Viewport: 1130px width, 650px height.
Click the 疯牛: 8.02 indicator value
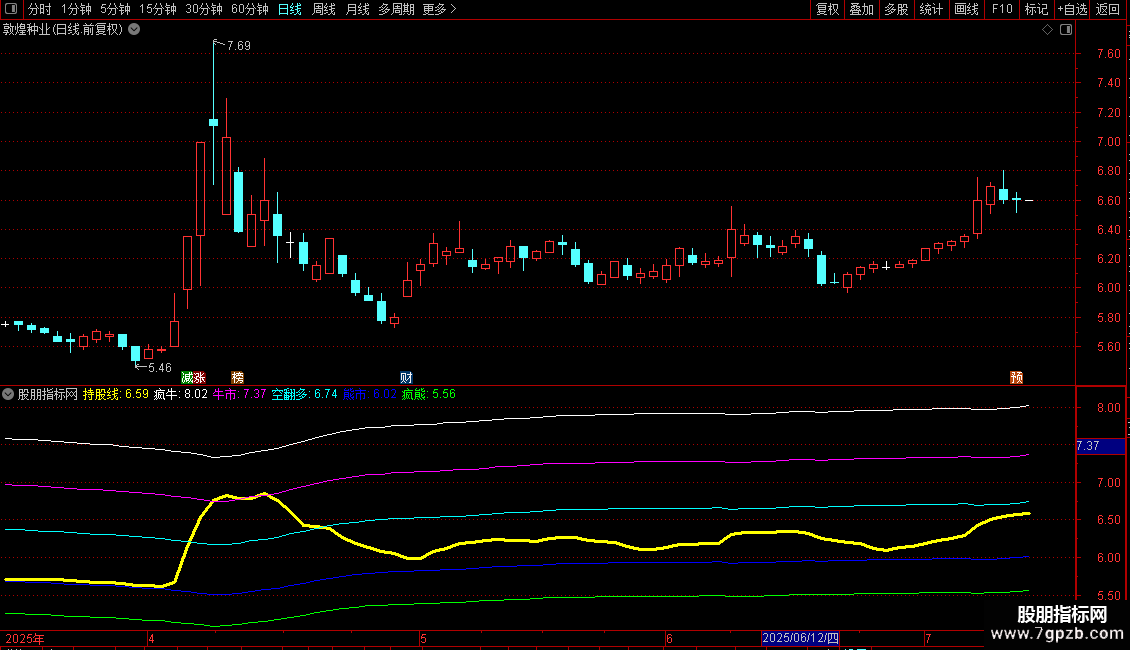[180, 394]
